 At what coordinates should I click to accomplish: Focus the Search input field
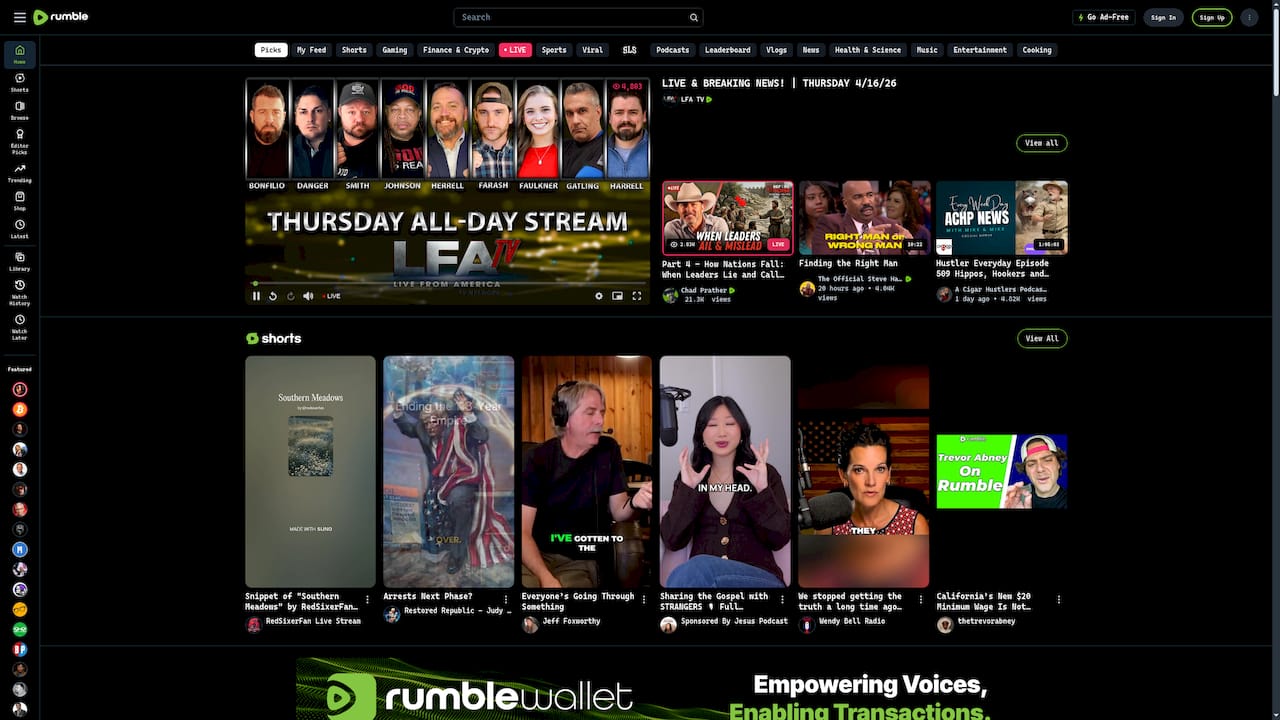[570, 17]
